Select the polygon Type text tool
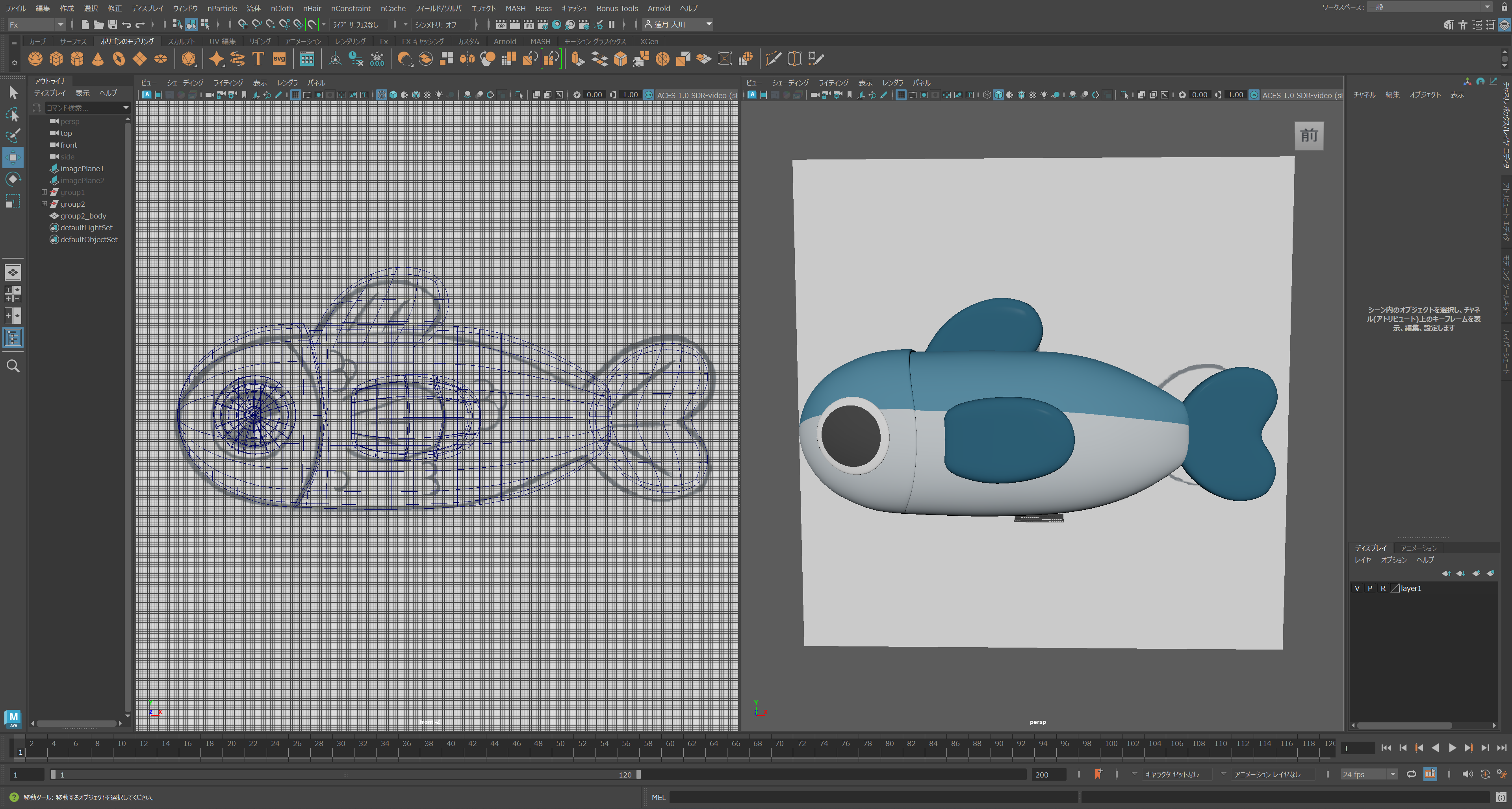The image size is (1512, 809). click(258, 59)
